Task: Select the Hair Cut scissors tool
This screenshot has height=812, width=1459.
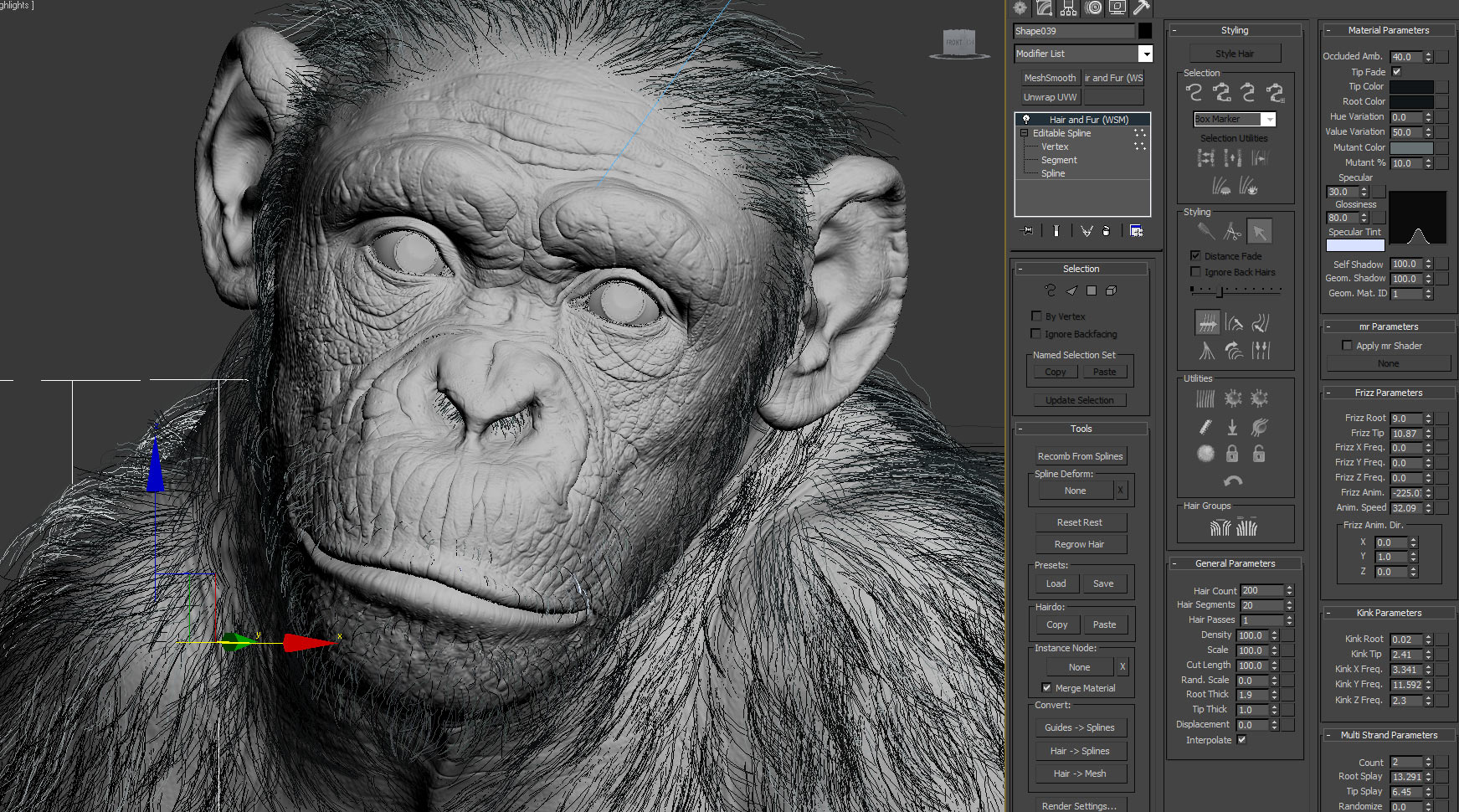Action: (x=1232, y=231)
